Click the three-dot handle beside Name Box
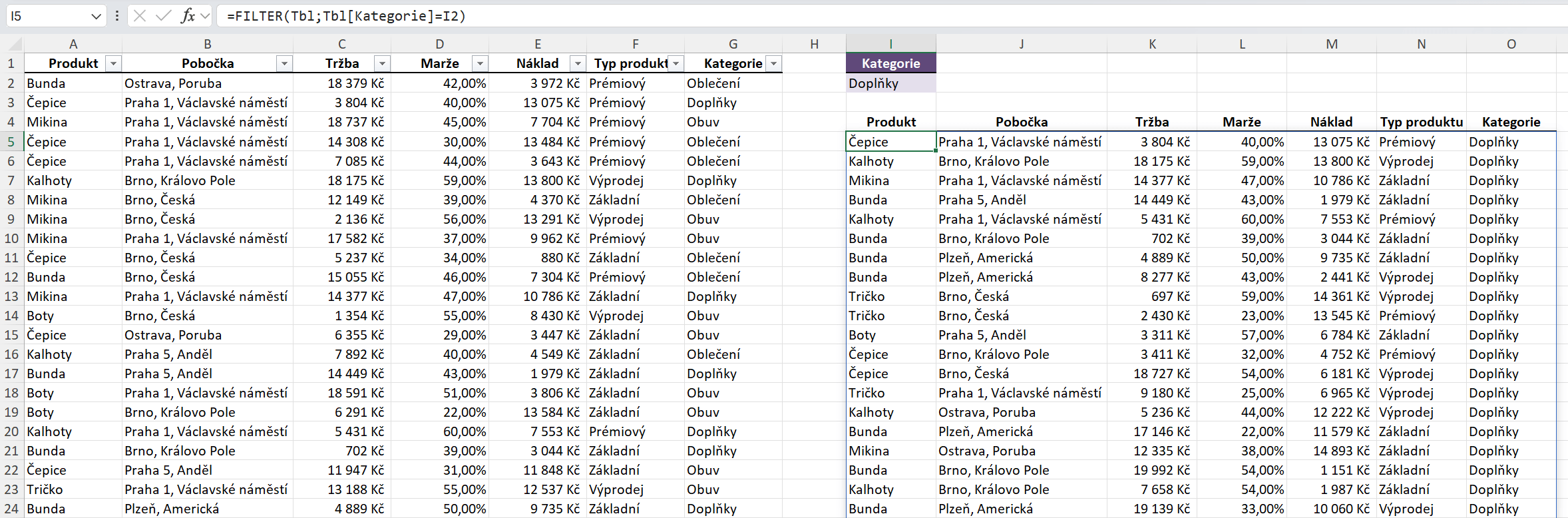The height and width of the screenshot is (518, 1568). click(117, 16)
